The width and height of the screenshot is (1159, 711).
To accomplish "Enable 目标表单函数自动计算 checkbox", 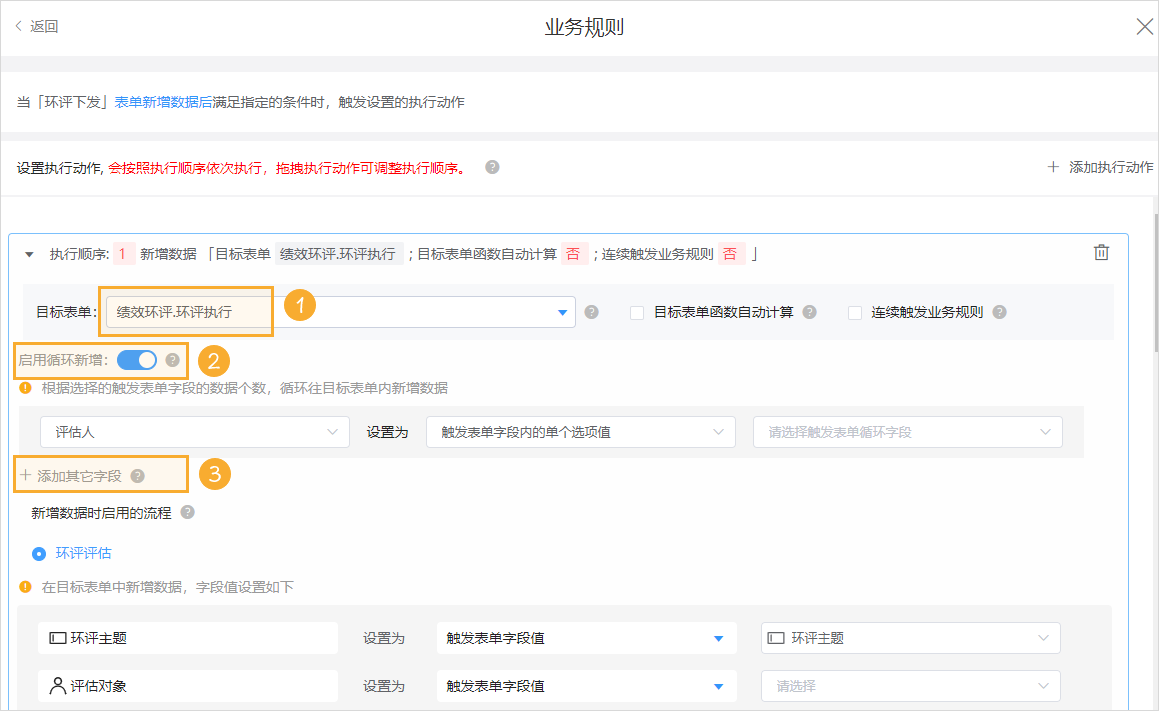I will (x=637, y=312).
